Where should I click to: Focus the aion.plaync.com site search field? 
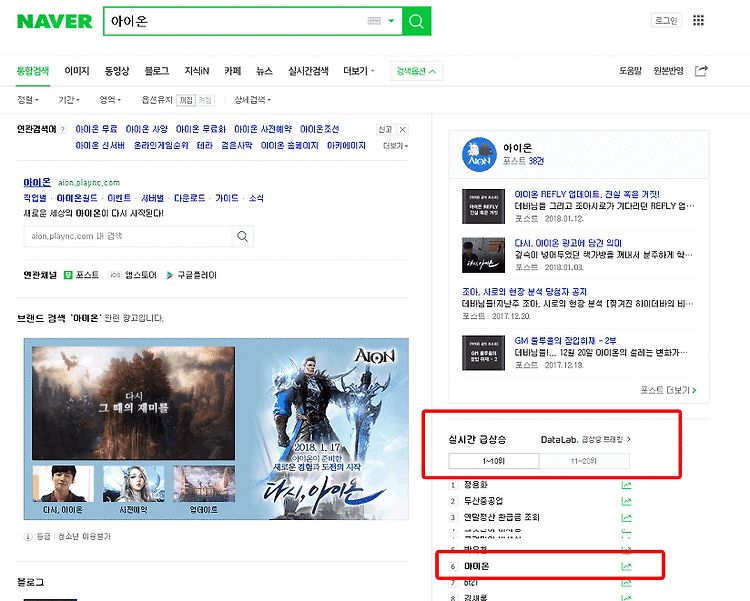click(x=128, y=236)
